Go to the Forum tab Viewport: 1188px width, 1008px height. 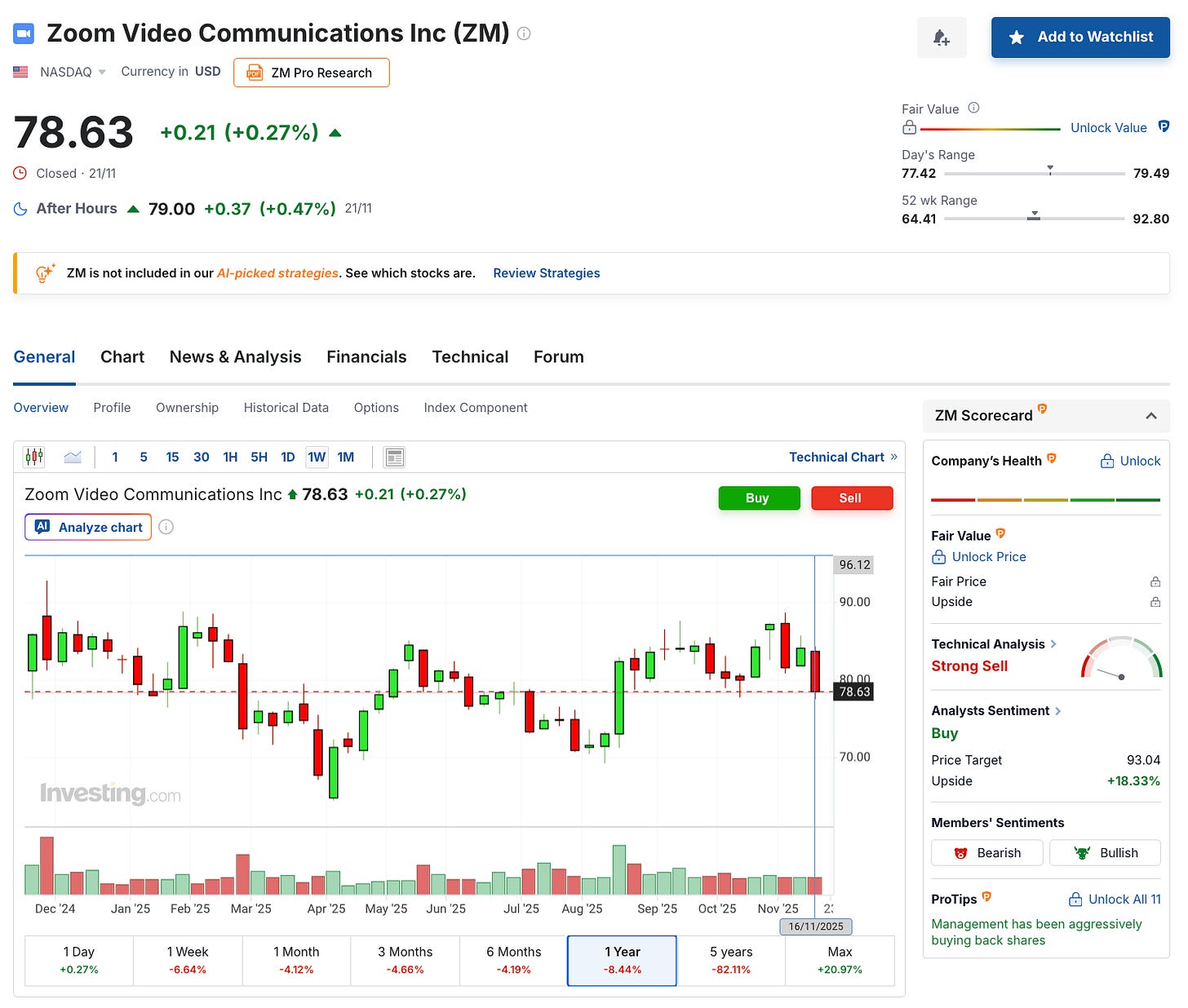pyautogui.click(x=559, y=357)
